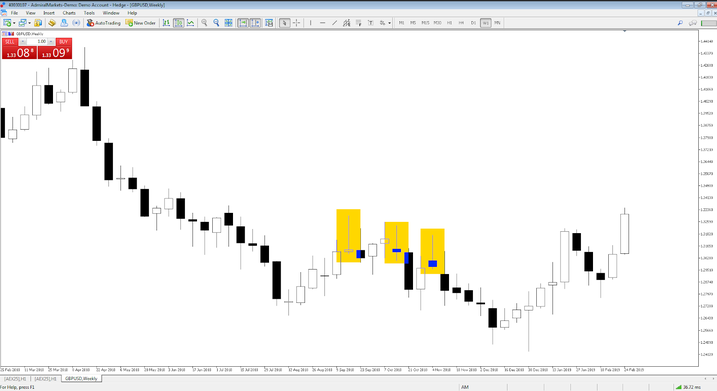Open the Tools menu
717x391 pixels.
tap(89, 13)
